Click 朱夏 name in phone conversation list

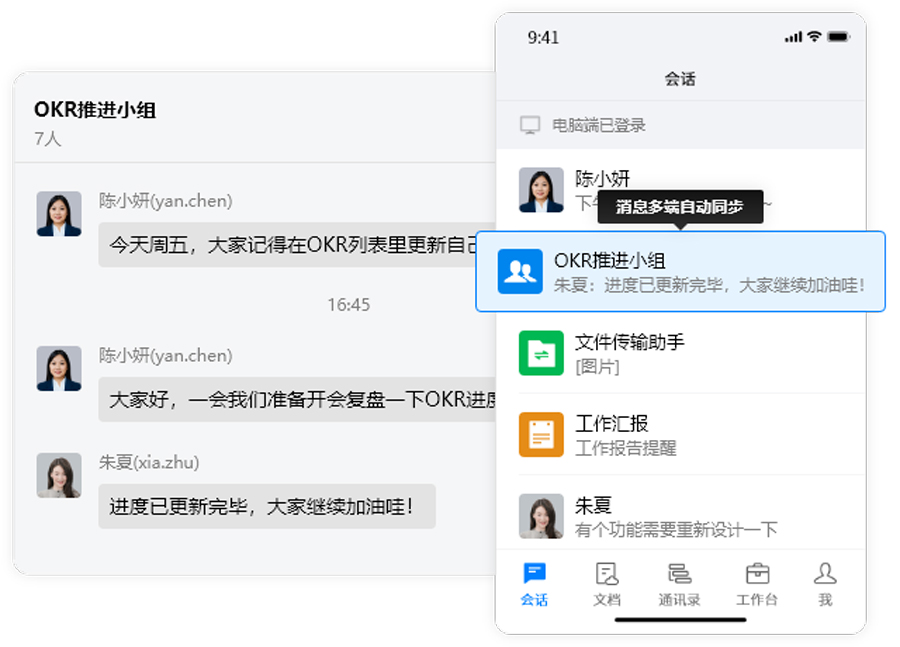tap(593, 505)
